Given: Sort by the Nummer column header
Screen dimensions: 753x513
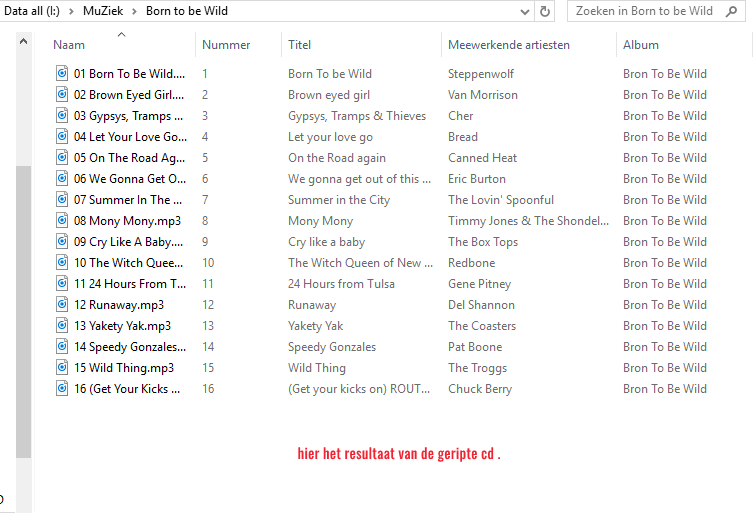Looking at the screenshot, I should point(226,45).
